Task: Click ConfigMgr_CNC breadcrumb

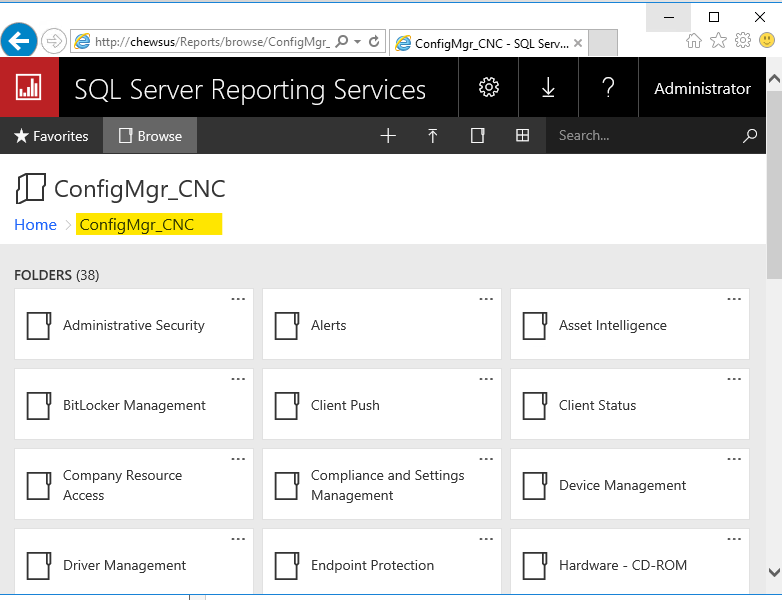Action: pyautogui.click(x=137, y=224)
